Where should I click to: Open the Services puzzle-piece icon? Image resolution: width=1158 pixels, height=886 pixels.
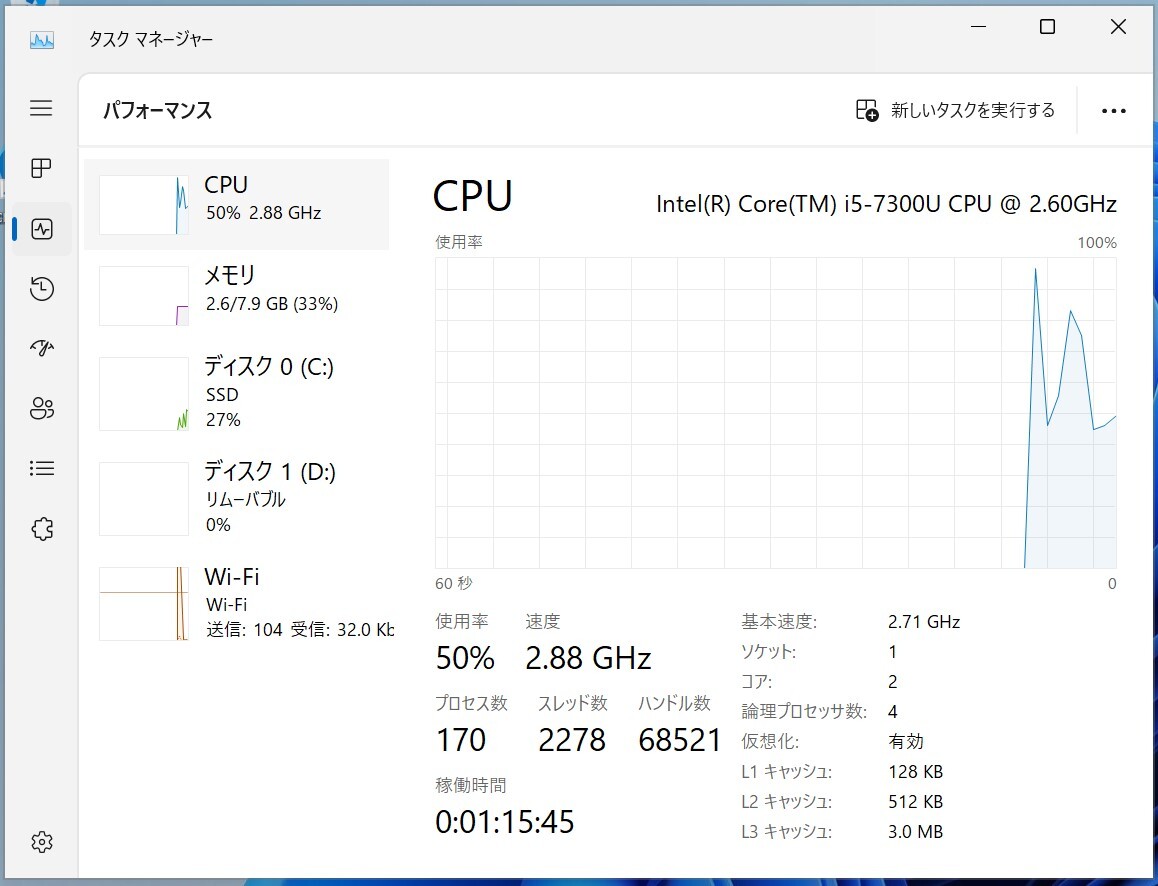pos(42,529)
